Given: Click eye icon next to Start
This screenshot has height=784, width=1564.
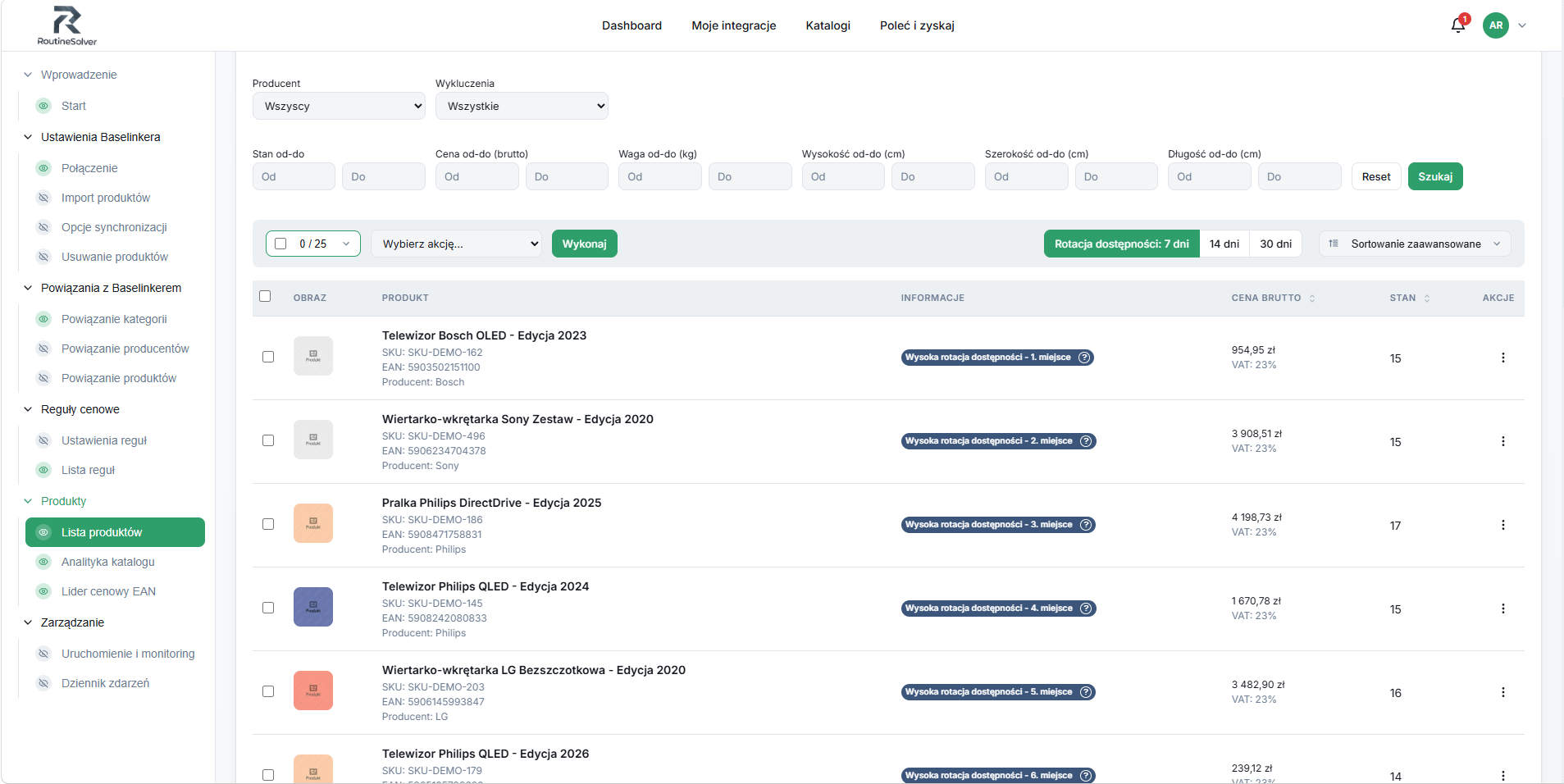Looking at the screenshot, I should [x=43, y=106].
